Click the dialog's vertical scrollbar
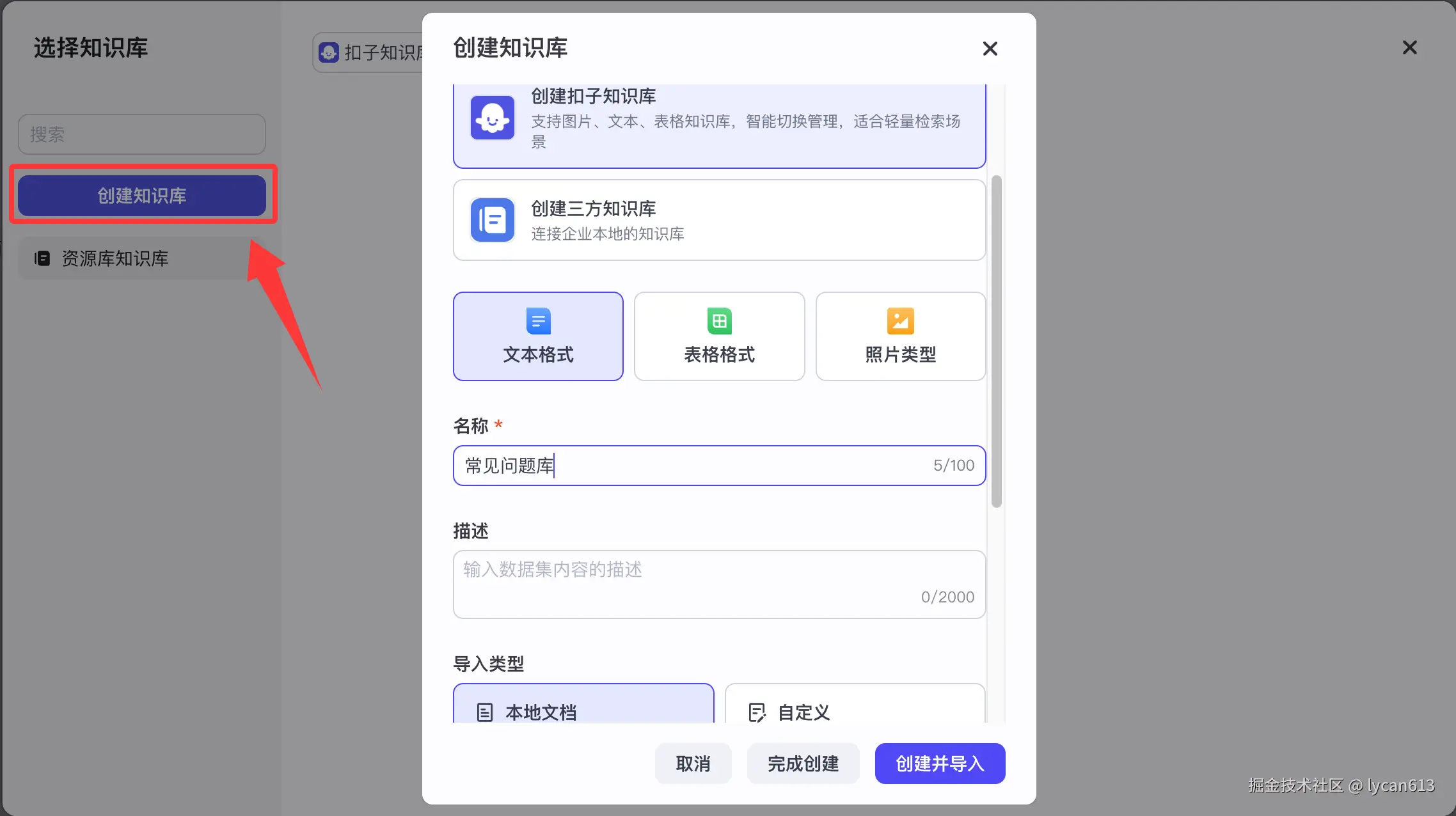The image size is (1456, 816). click(x=996, y=341)
